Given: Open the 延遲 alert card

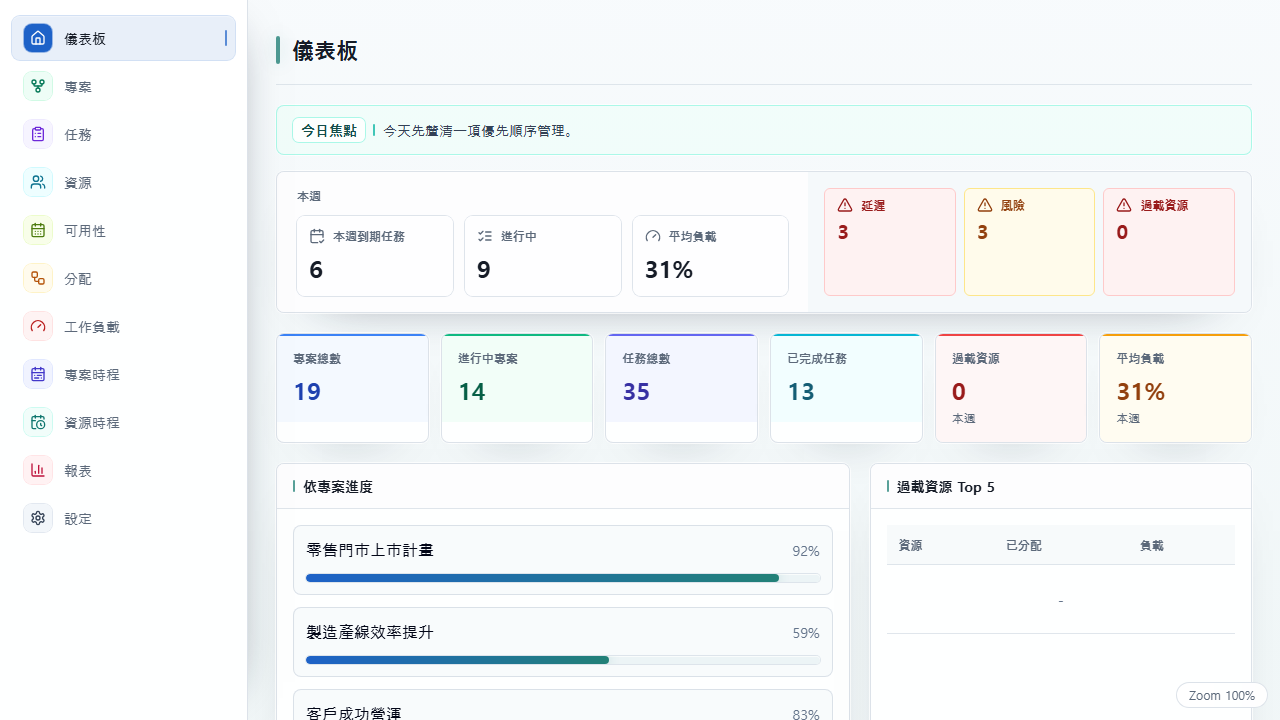Looking at the screenshot, I should point(890,242).
